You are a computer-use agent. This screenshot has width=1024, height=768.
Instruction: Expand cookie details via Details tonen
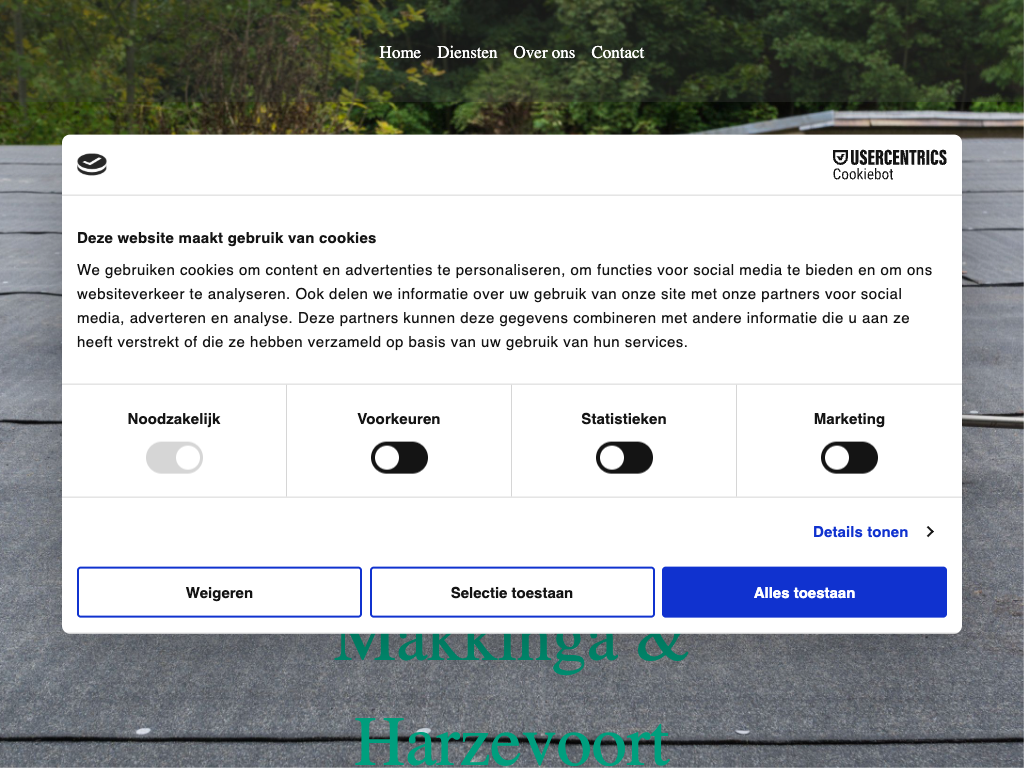tap(860, 532)
